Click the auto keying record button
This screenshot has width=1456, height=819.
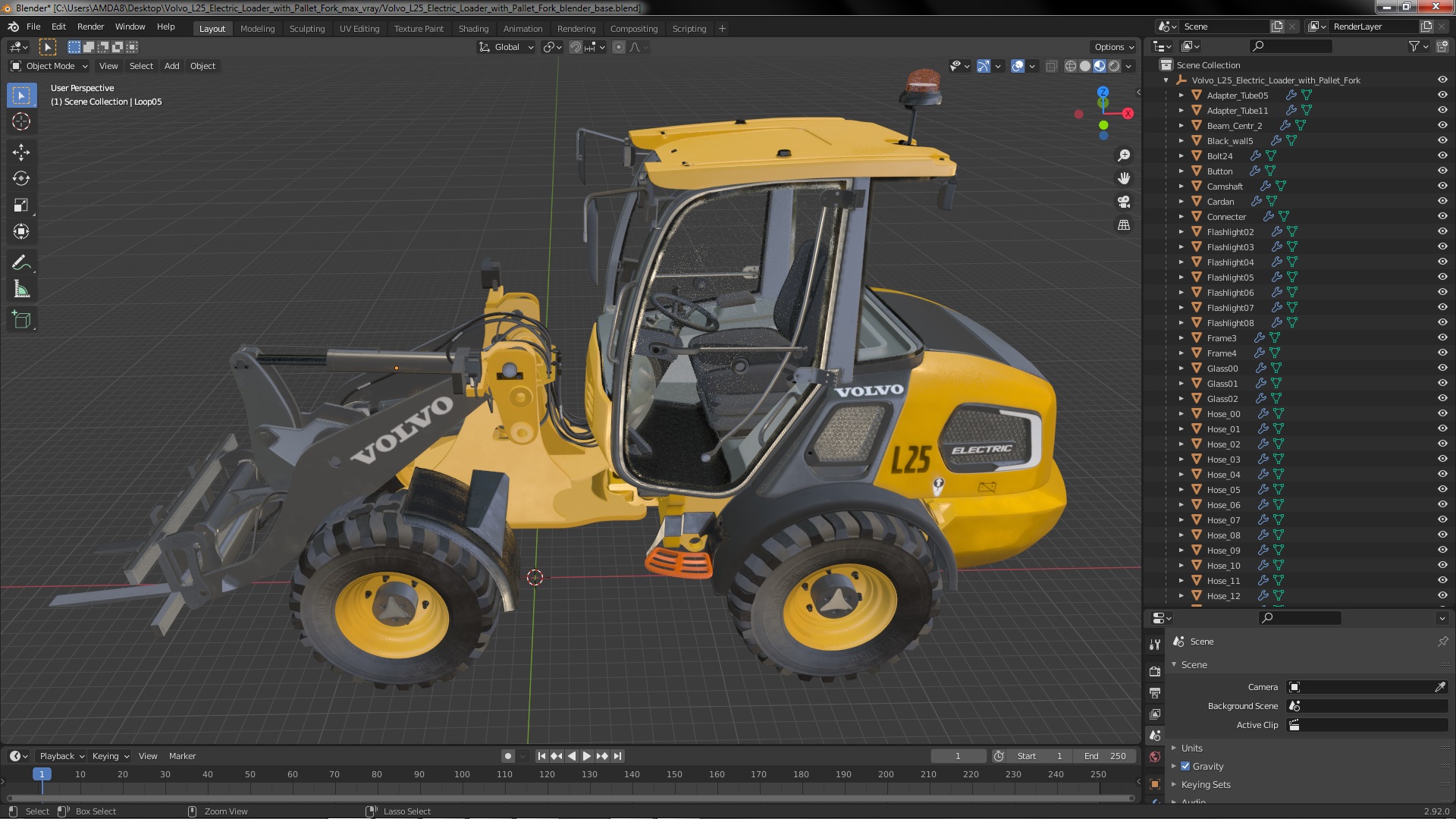coord(508,756)
